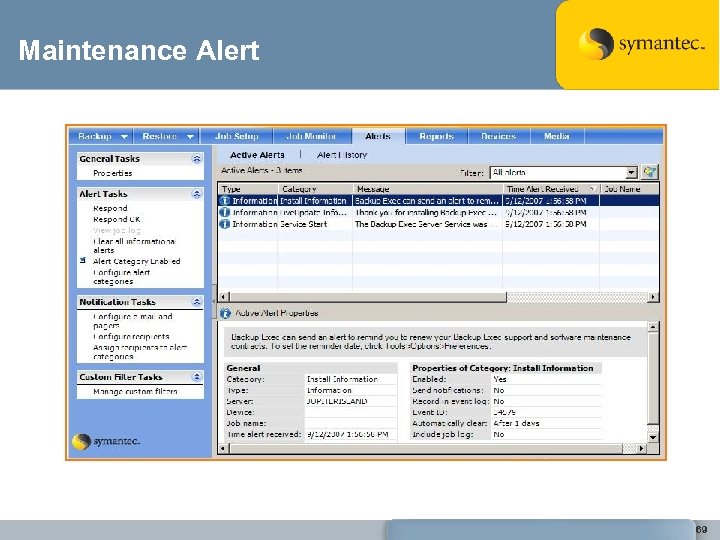Click the Active Alert Properties info icon
Viewport: 720px width, 540px height.
coord(225,313)
